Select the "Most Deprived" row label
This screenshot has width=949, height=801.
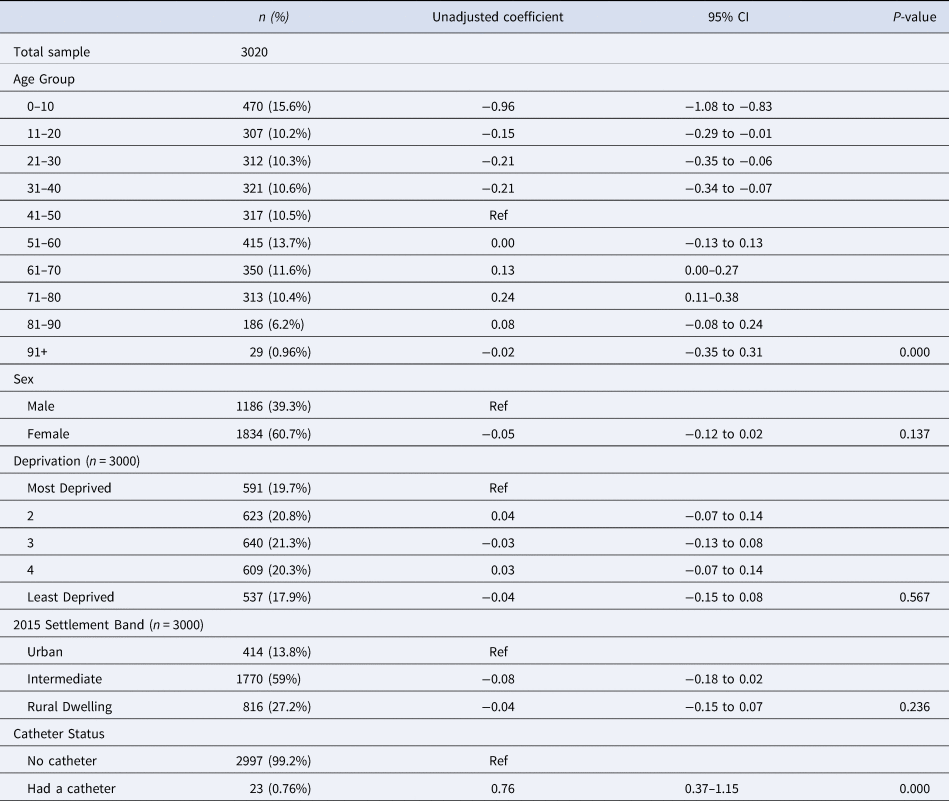[68, 488]
